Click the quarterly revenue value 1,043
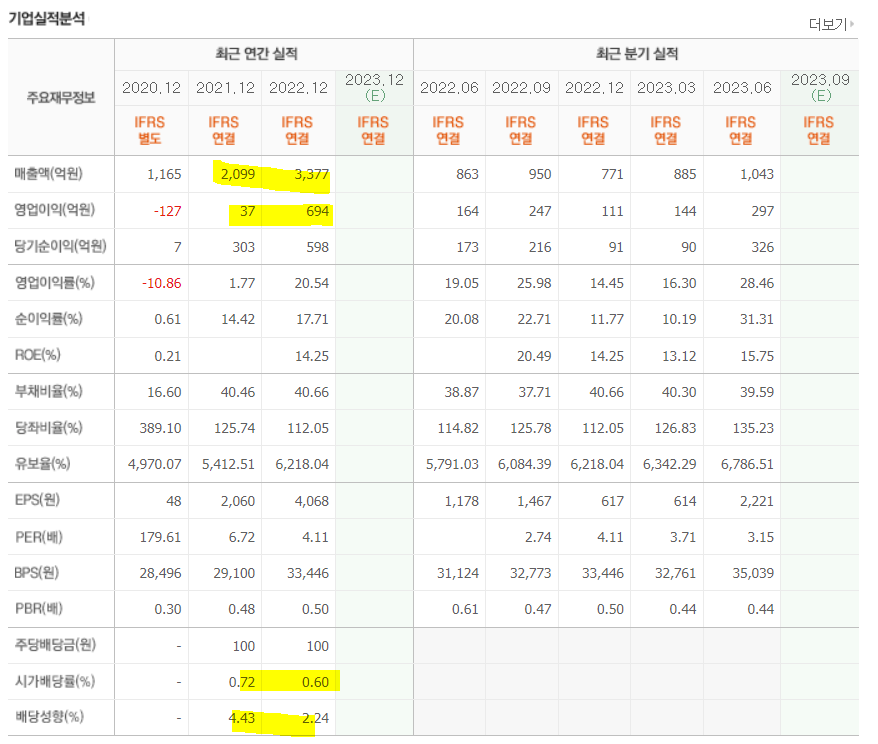This screenshot has height=744, width=878. (757, 174)
